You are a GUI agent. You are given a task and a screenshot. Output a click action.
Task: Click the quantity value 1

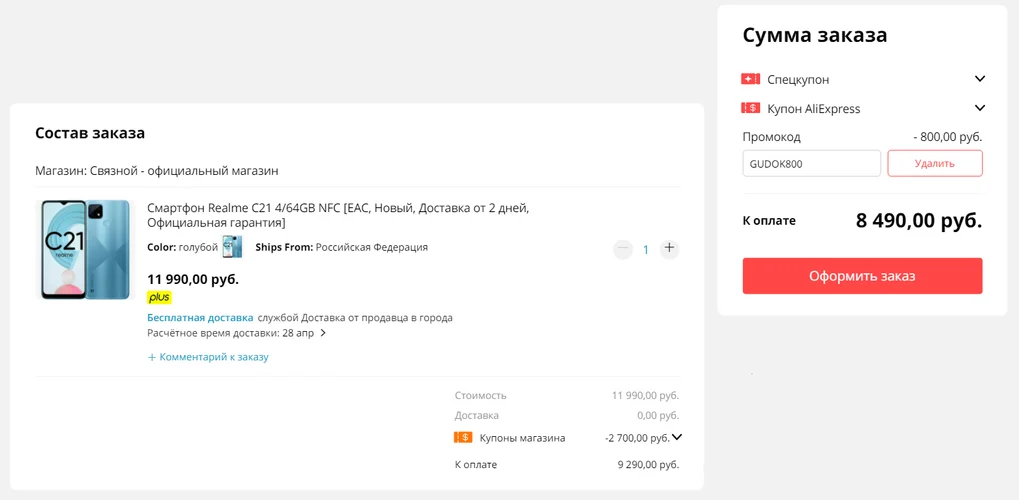[x=646, y=249]
